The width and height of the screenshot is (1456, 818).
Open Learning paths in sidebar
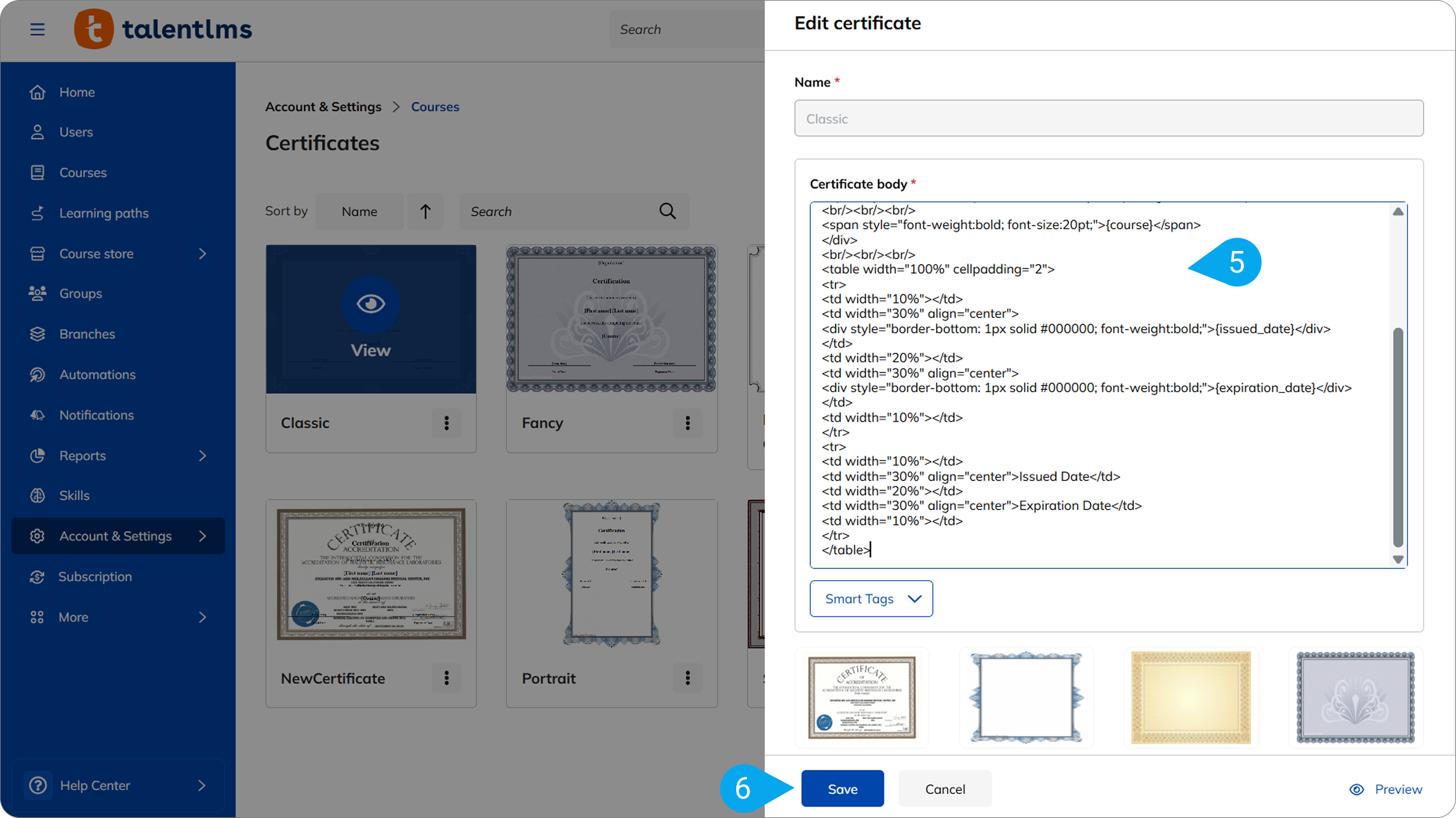tap(104, 213)
